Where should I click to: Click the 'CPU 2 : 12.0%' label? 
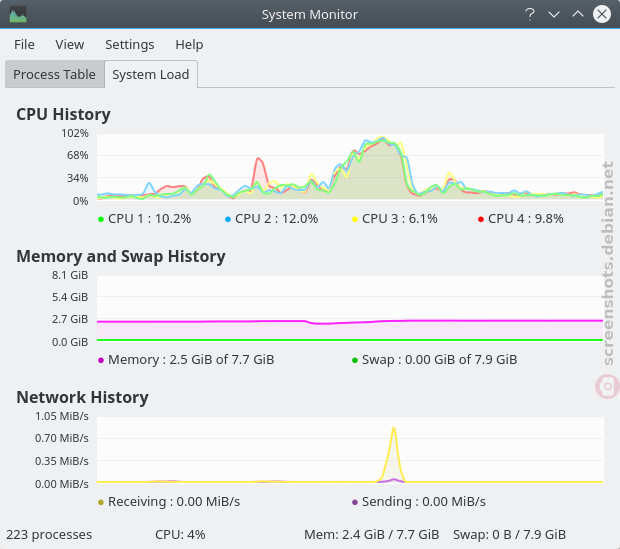[276, 219]
